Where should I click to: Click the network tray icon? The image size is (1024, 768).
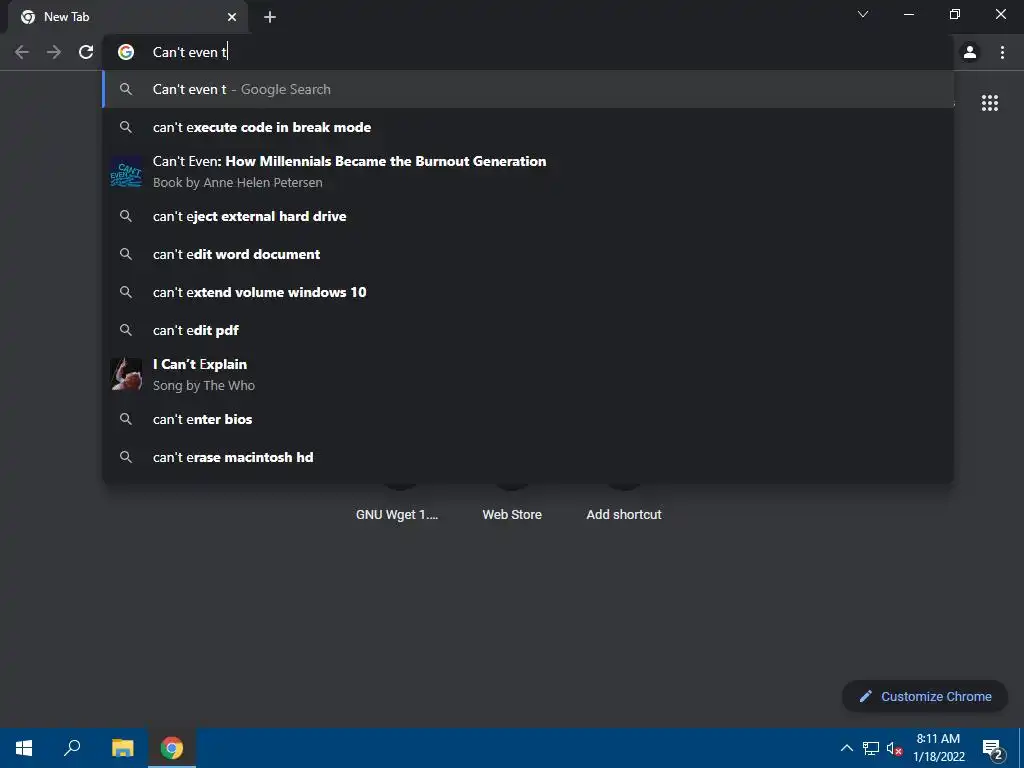click(x=871, y=748)
